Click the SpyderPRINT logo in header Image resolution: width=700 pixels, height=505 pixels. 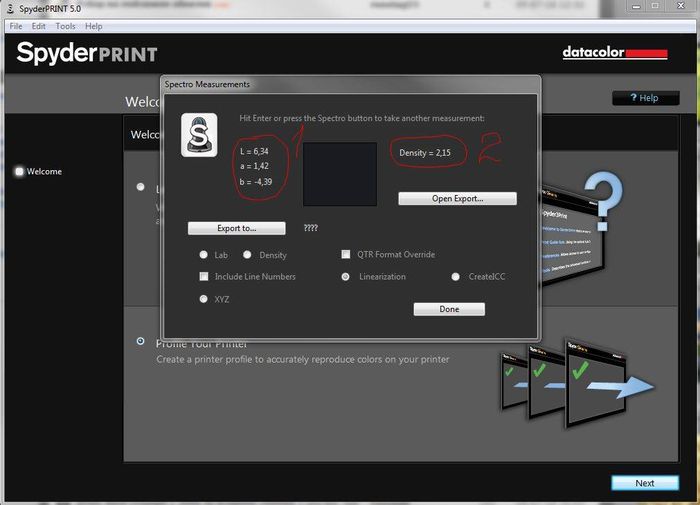click(x=87, y=53)
